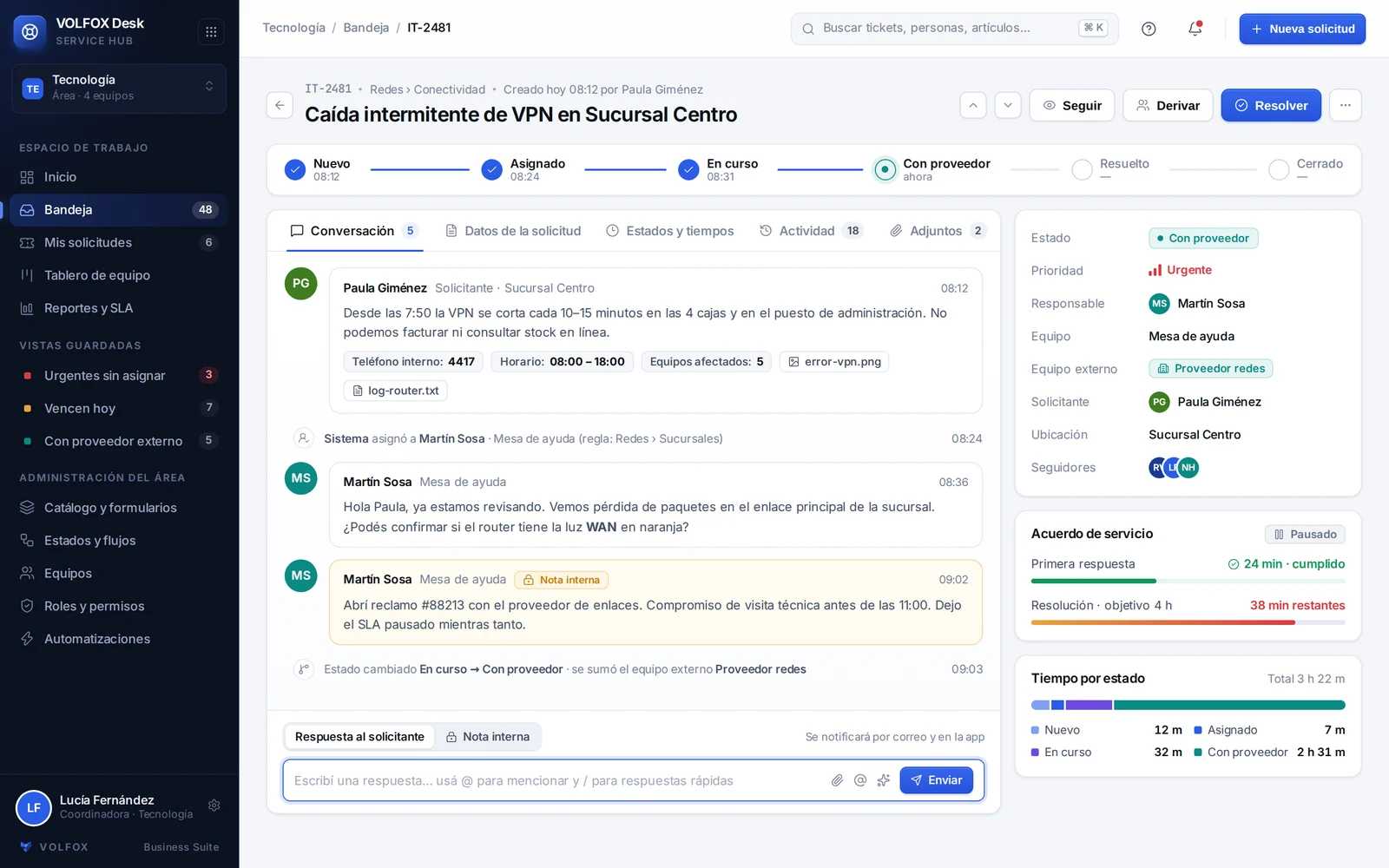The height and width of the screenshot is (868, 1389).
Task: Switch to the Adjuntos tab
Action: tap(938, 231)
